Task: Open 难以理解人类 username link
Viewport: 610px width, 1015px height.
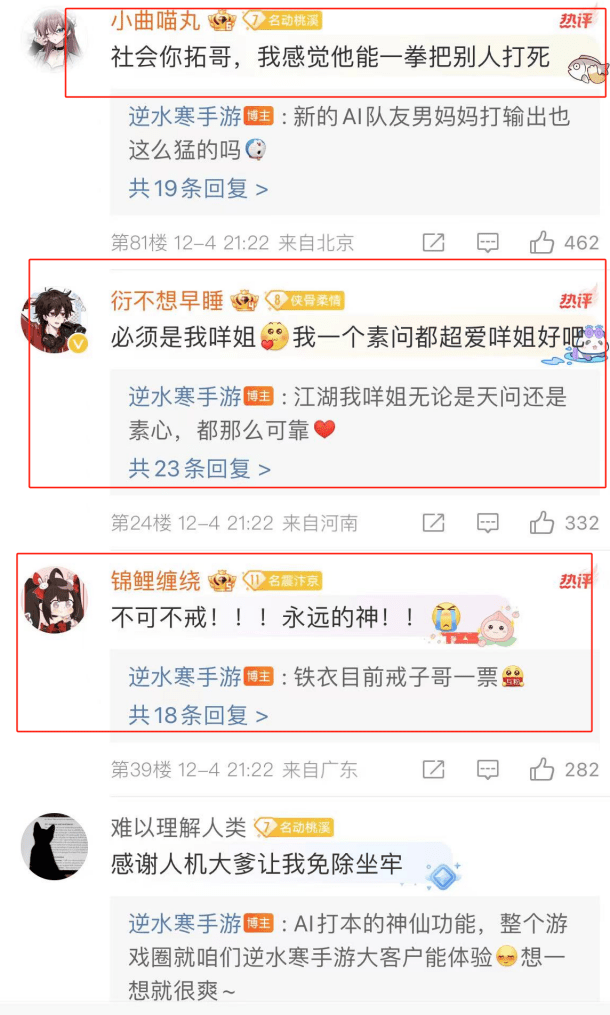Action: [x=178, y=827]
